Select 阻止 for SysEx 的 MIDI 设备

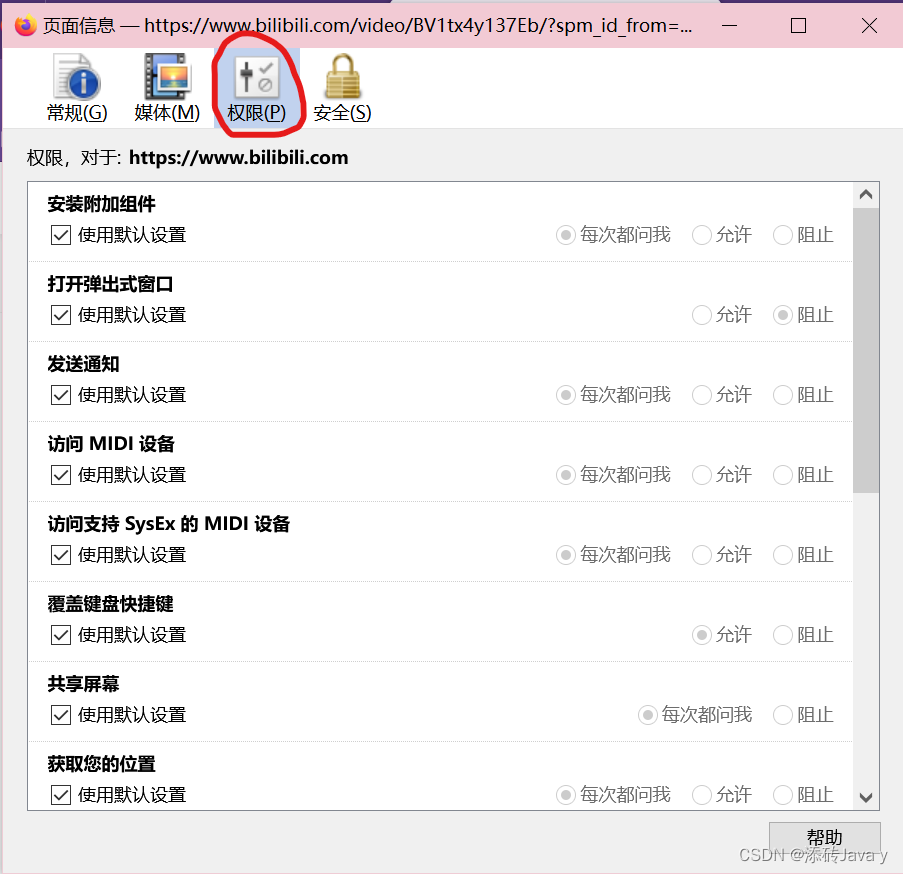coord(783,555)
